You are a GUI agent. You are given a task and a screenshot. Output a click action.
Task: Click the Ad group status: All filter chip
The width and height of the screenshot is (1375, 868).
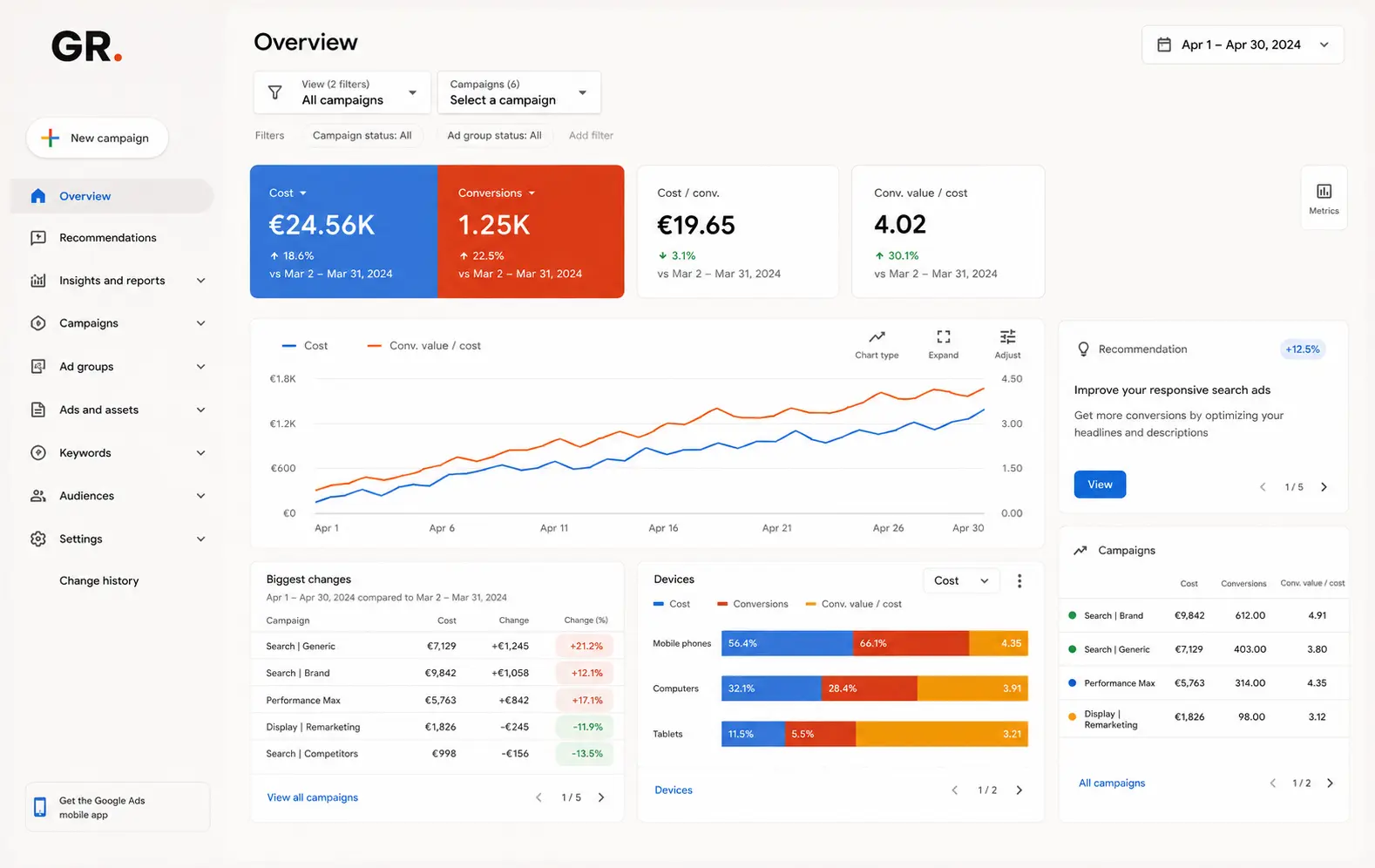pos(494,135)
